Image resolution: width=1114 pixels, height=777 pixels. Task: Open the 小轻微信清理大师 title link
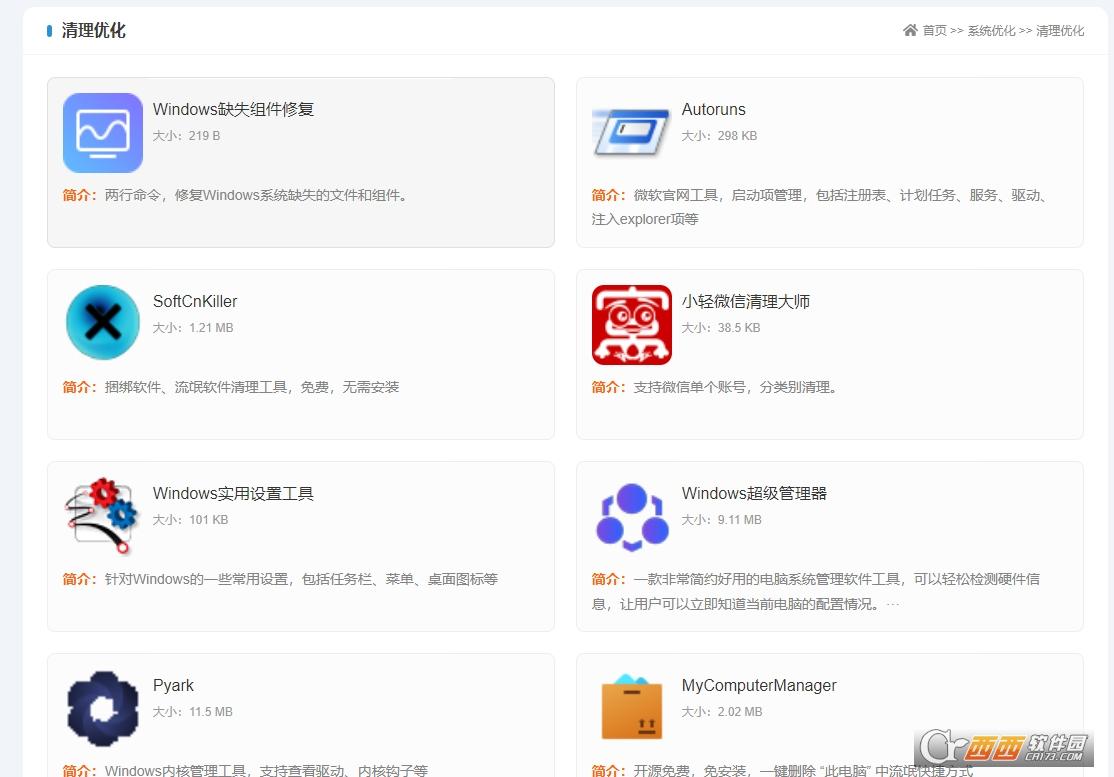click(x=745, y=301)
